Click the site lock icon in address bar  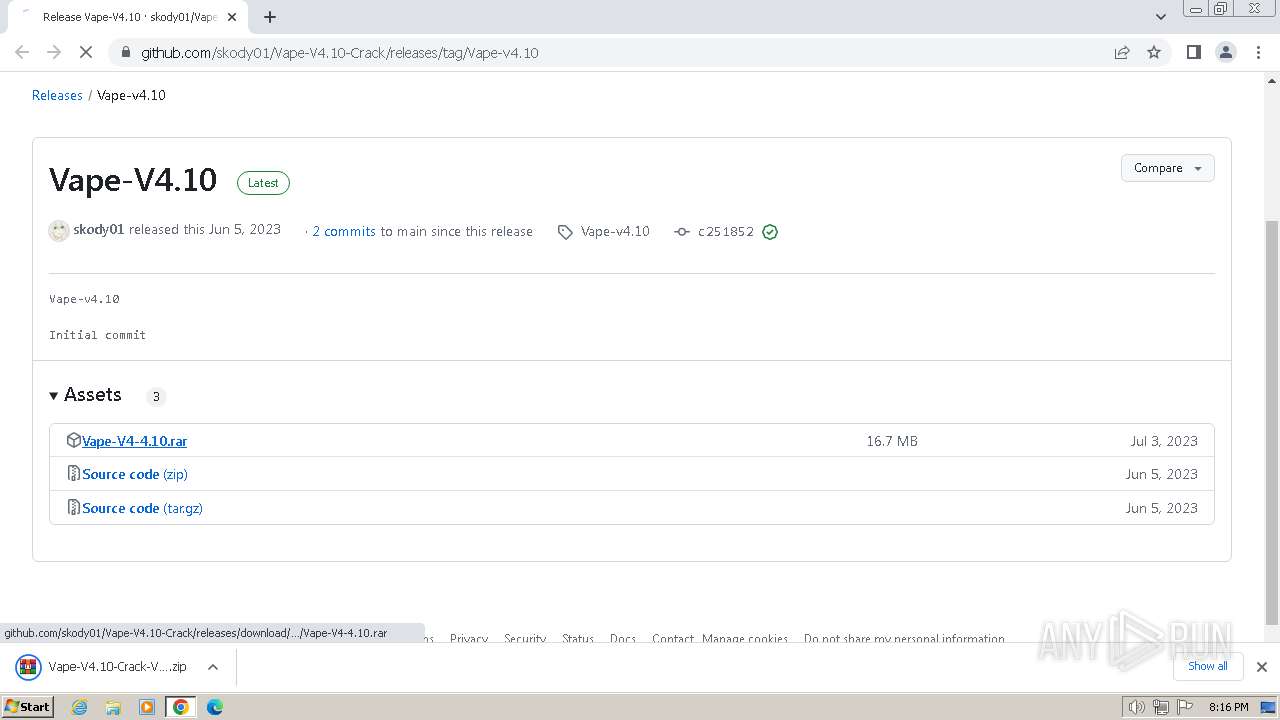tap(125, 52)
